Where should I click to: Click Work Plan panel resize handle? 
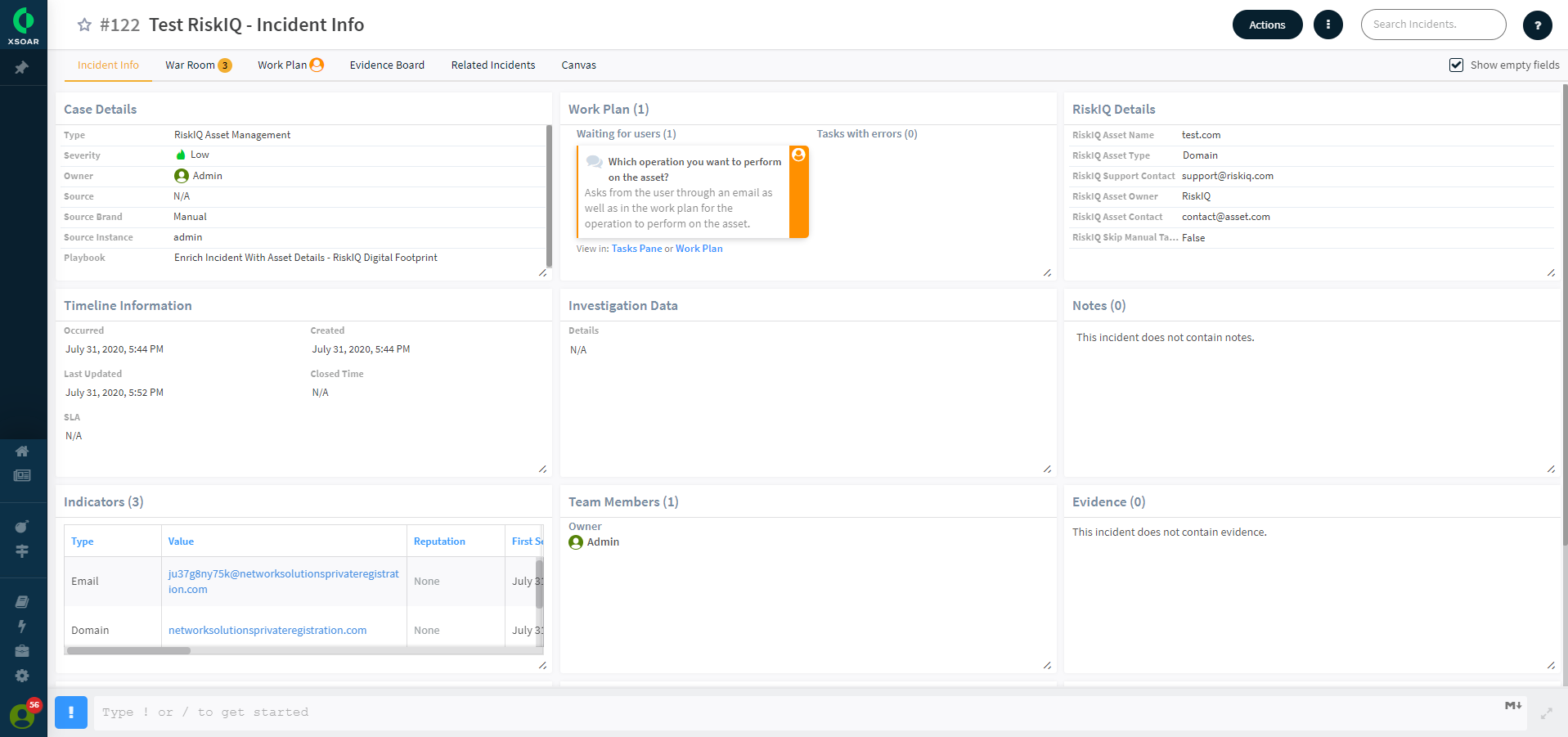[1047, 272]
